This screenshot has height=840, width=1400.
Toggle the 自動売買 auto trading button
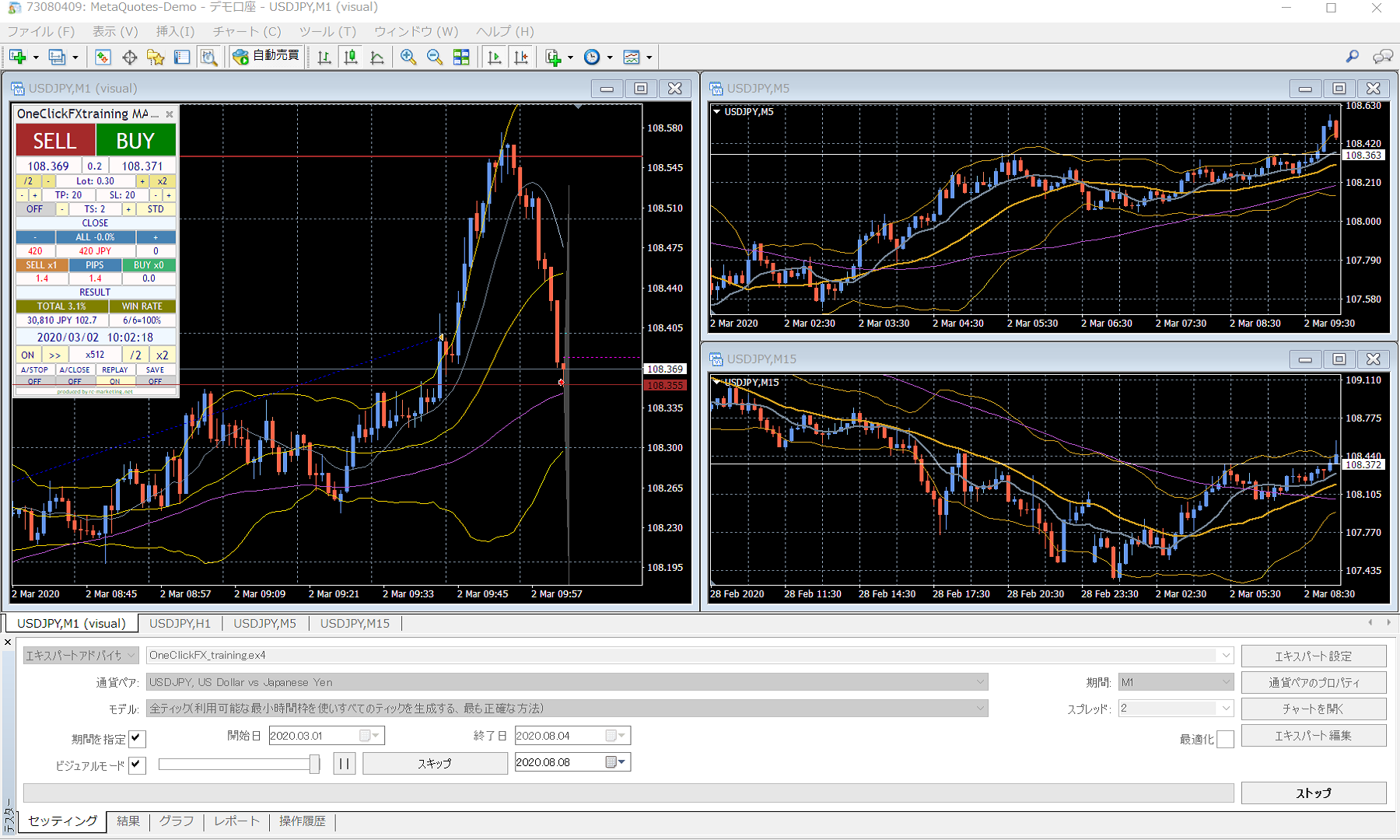click(266, 56)
